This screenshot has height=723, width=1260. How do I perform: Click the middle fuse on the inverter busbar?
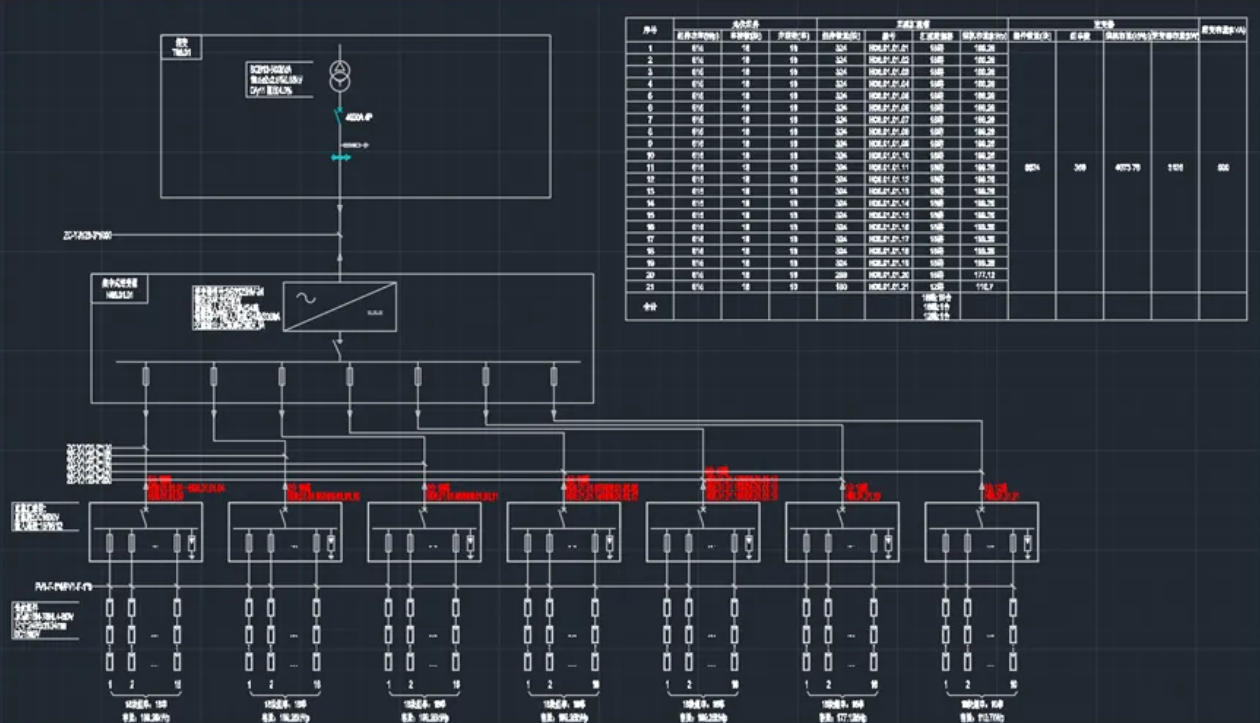coord(350,376)
